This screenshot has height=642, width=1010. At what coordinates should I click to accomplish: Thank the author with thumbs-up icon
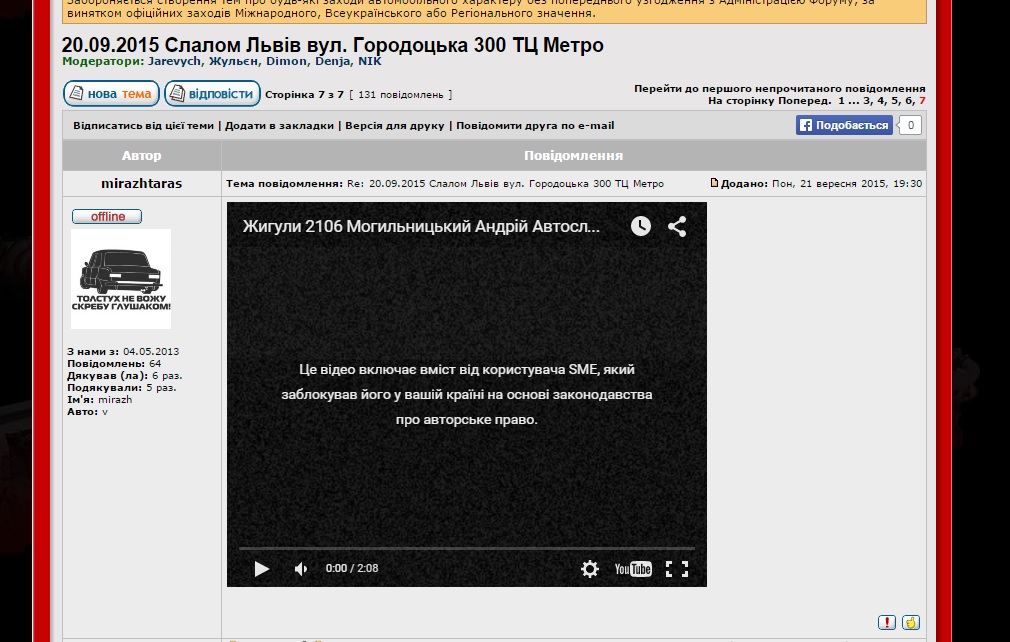(x=911, y=622)
